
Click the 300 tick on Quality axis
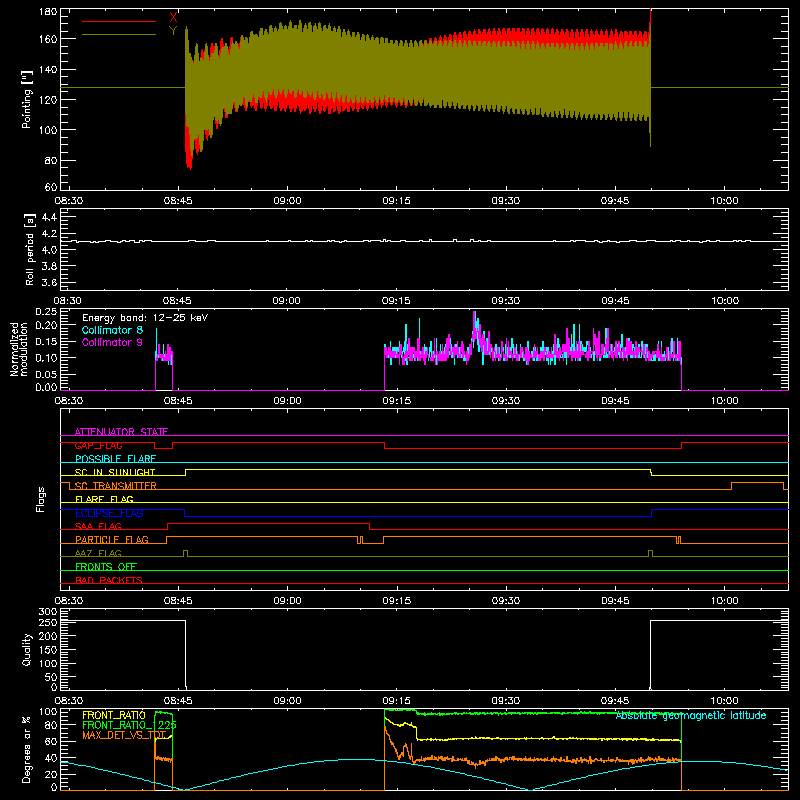[x=47, y=612]
